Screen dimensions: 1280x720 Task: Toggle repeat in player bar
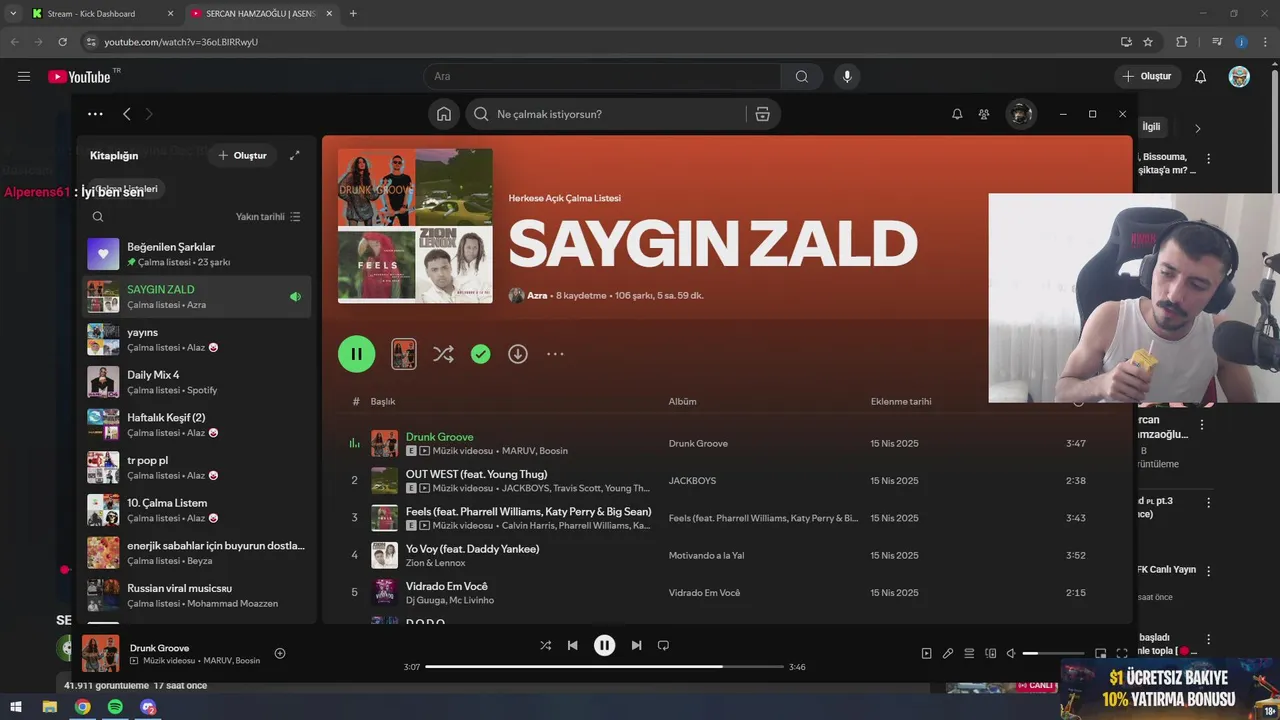point(663,645)
